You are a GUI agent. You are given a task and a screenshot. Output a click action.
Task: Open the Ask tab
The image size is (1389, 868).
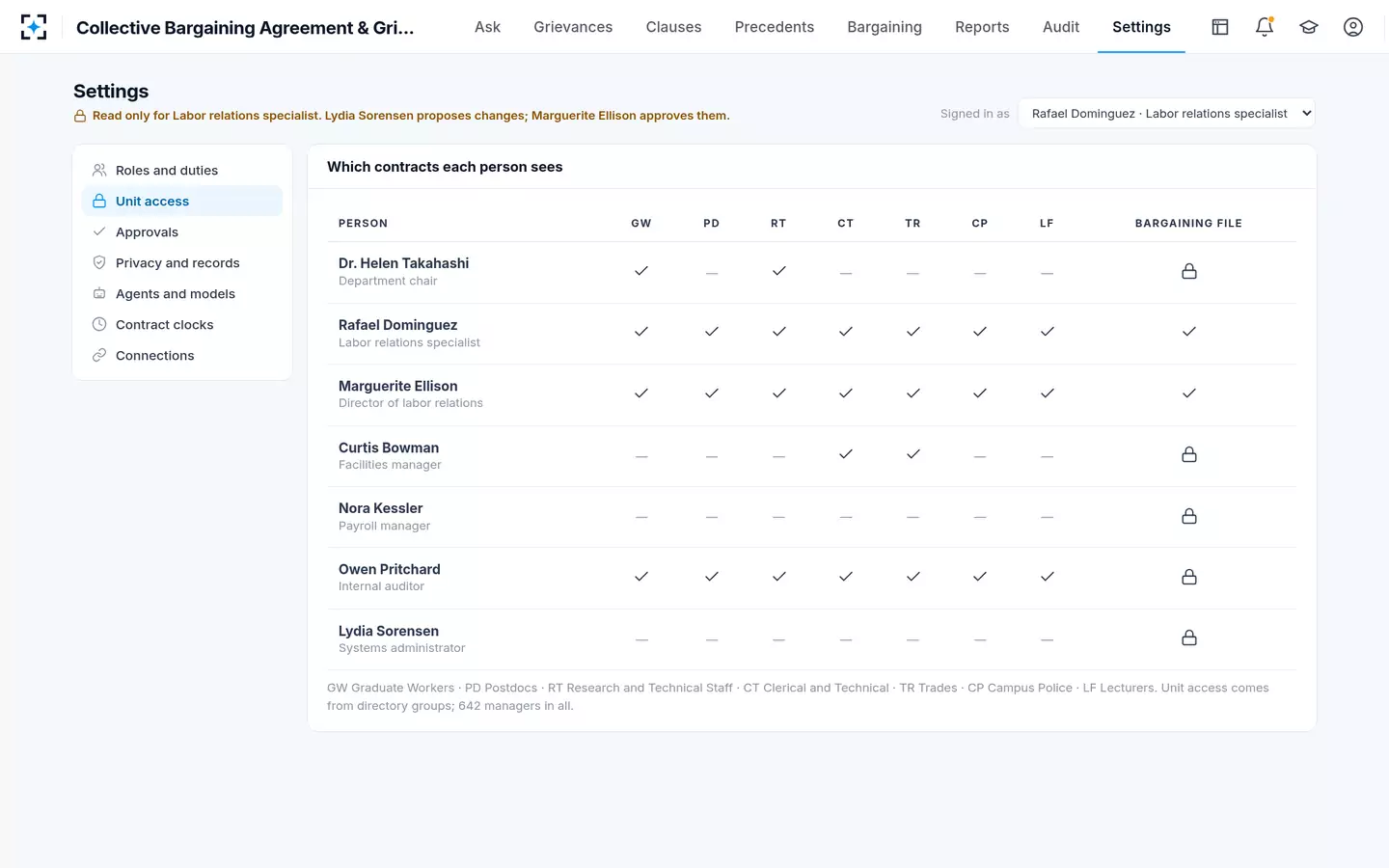point(487,27)
